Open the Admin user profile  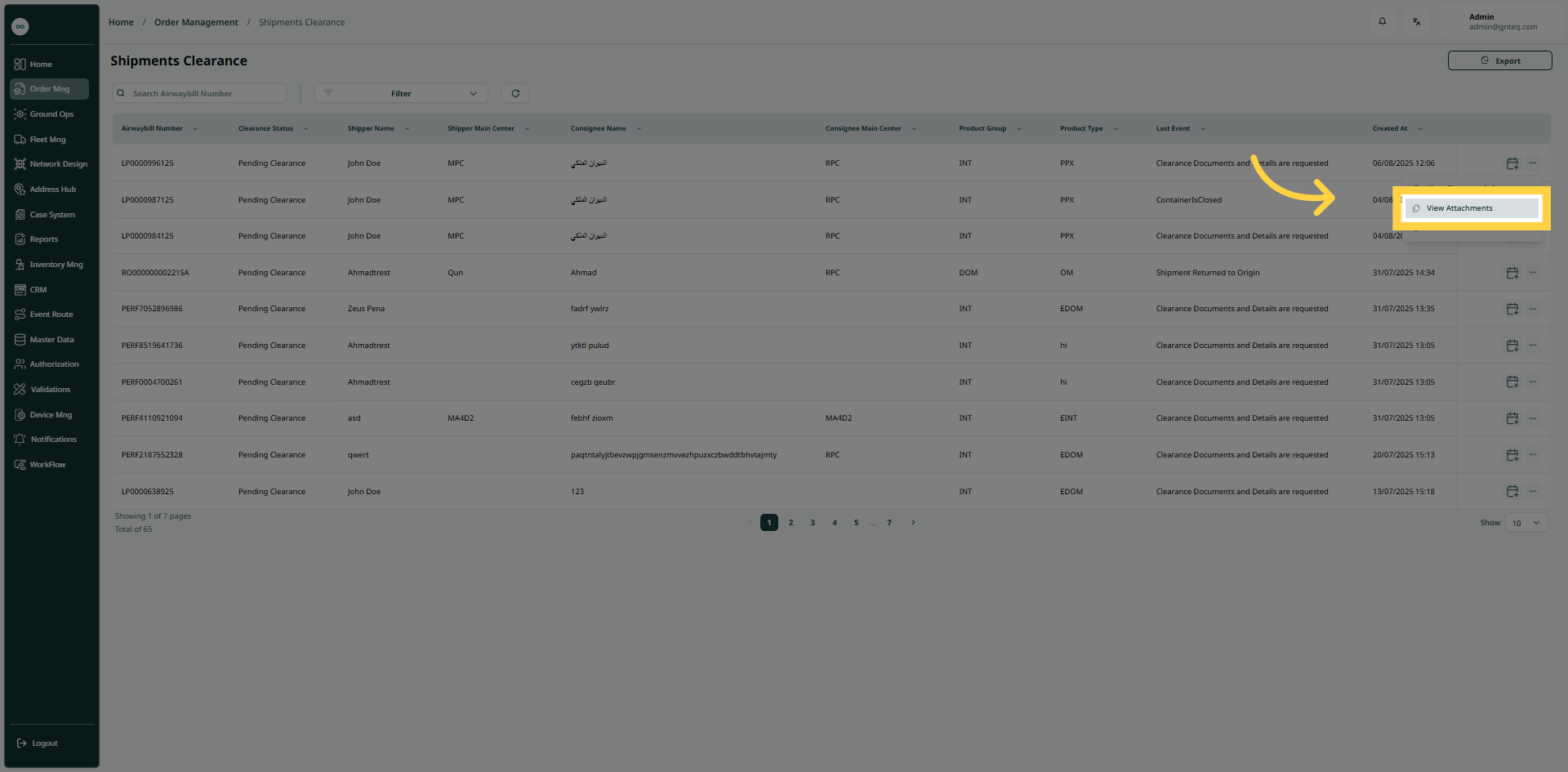[x=1503, y=22]
